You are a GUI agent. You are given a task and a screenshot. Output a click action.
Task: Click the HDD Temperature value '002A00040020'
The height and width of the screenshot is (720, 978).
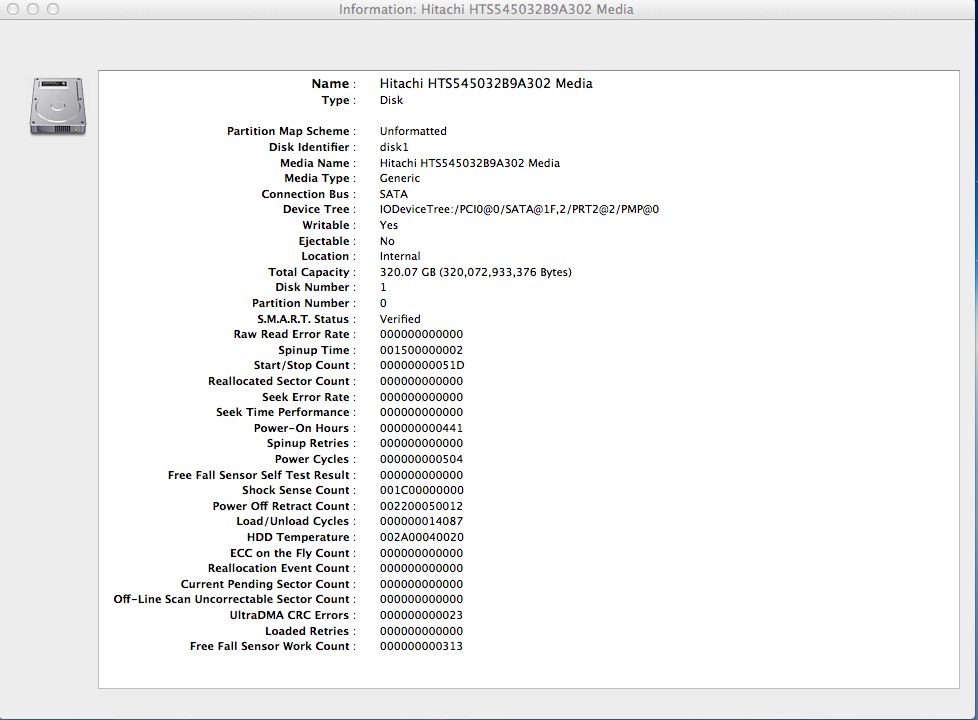point(422,537)
